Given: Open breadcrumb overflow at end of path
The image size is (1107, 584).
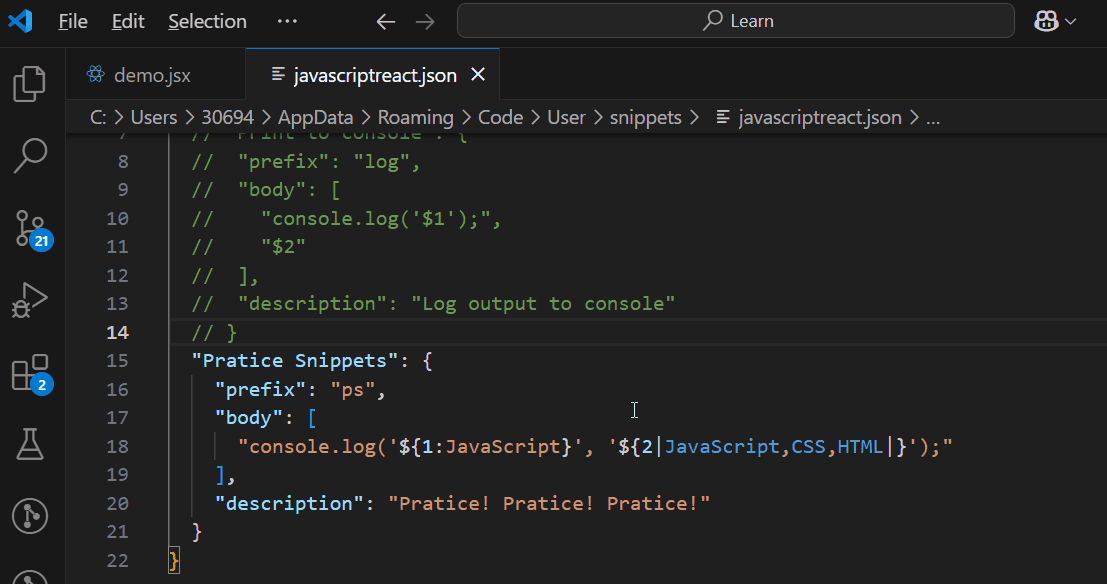Looking at the screenshot, I should tap(932, 117).
